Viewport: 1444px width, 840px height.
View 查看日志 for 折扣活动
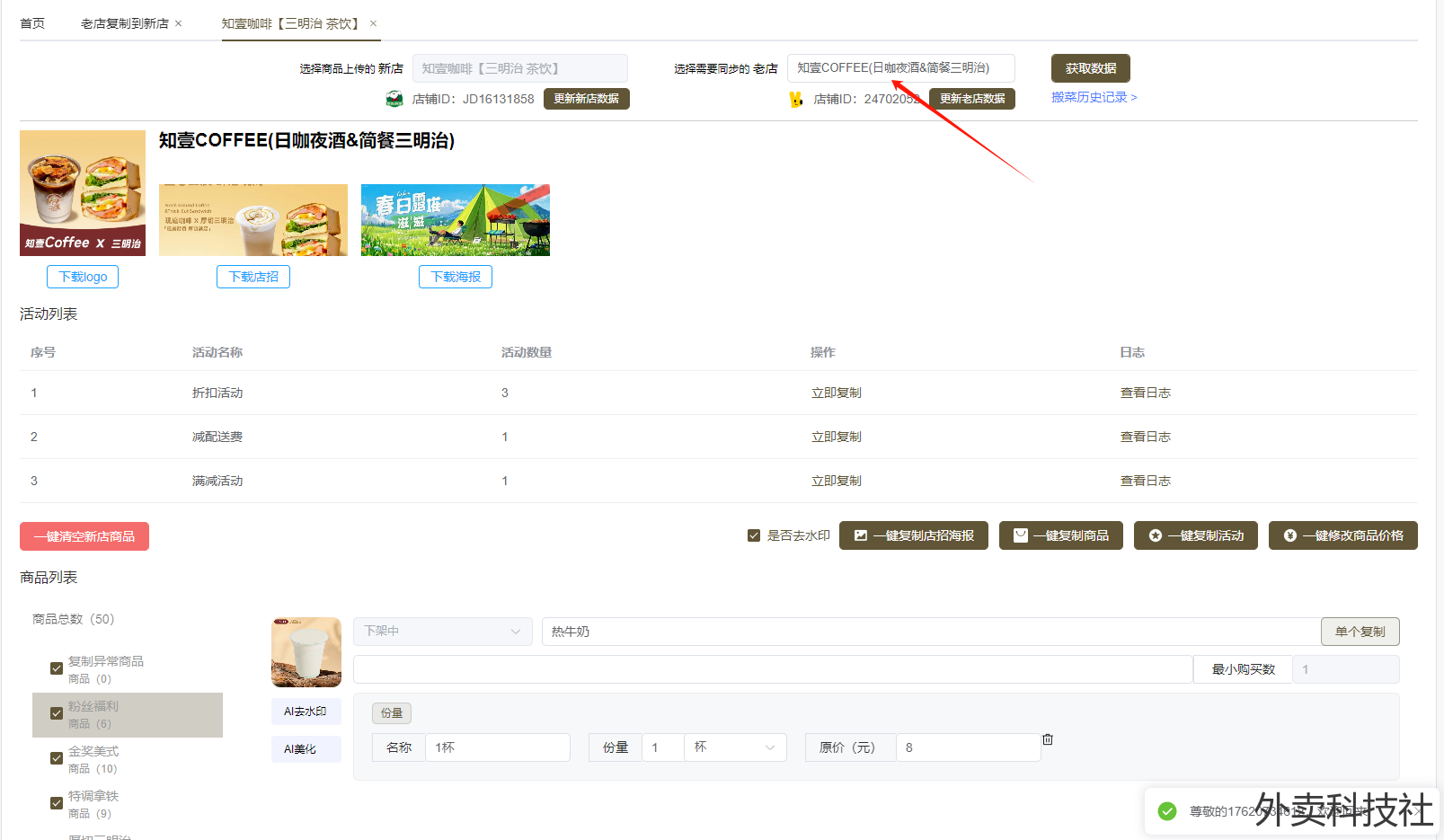tap(1146, 393)
